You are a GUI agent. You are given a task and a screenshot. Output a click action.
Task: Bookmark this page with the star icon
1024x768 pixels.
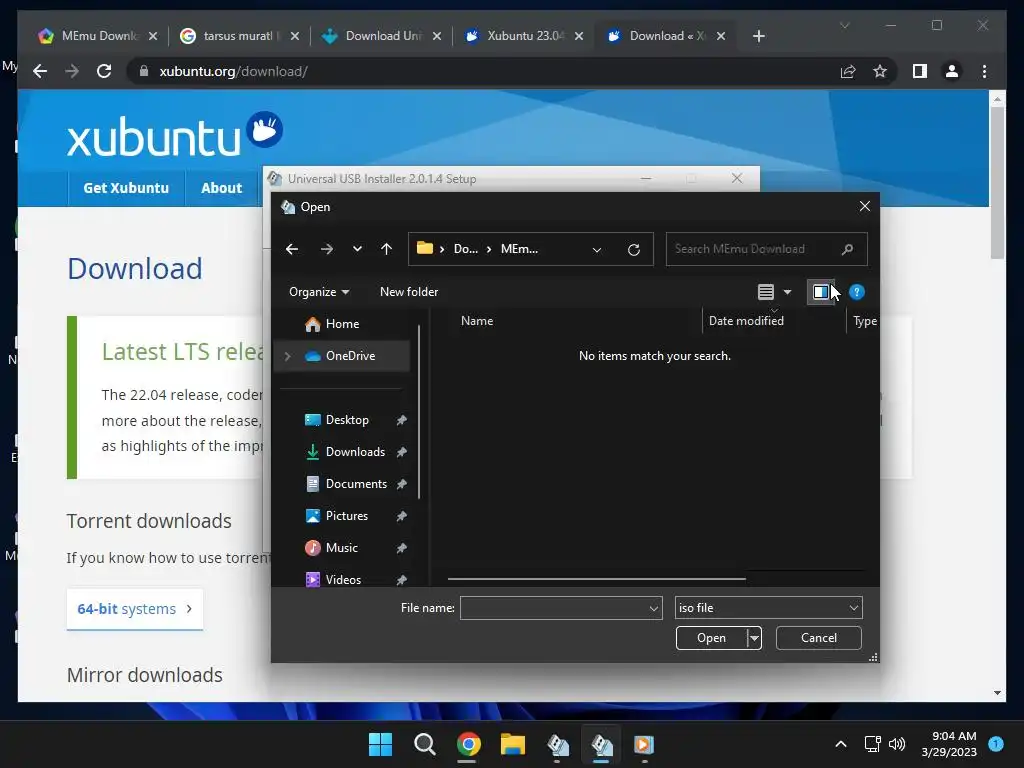tap(880, 71)
